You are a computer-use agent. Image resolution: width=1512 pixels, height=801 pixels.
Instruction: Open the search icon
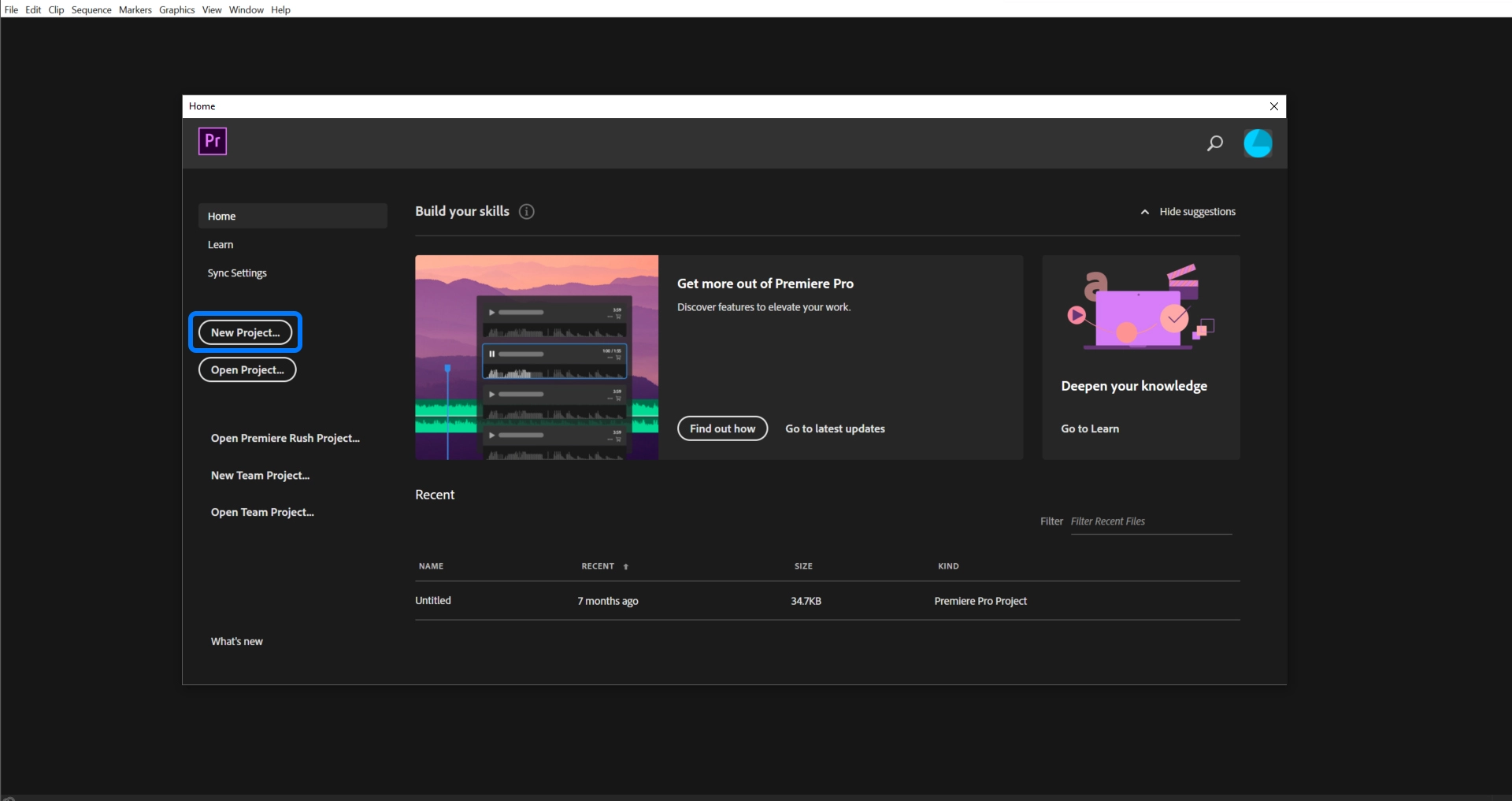point(1214,143)
